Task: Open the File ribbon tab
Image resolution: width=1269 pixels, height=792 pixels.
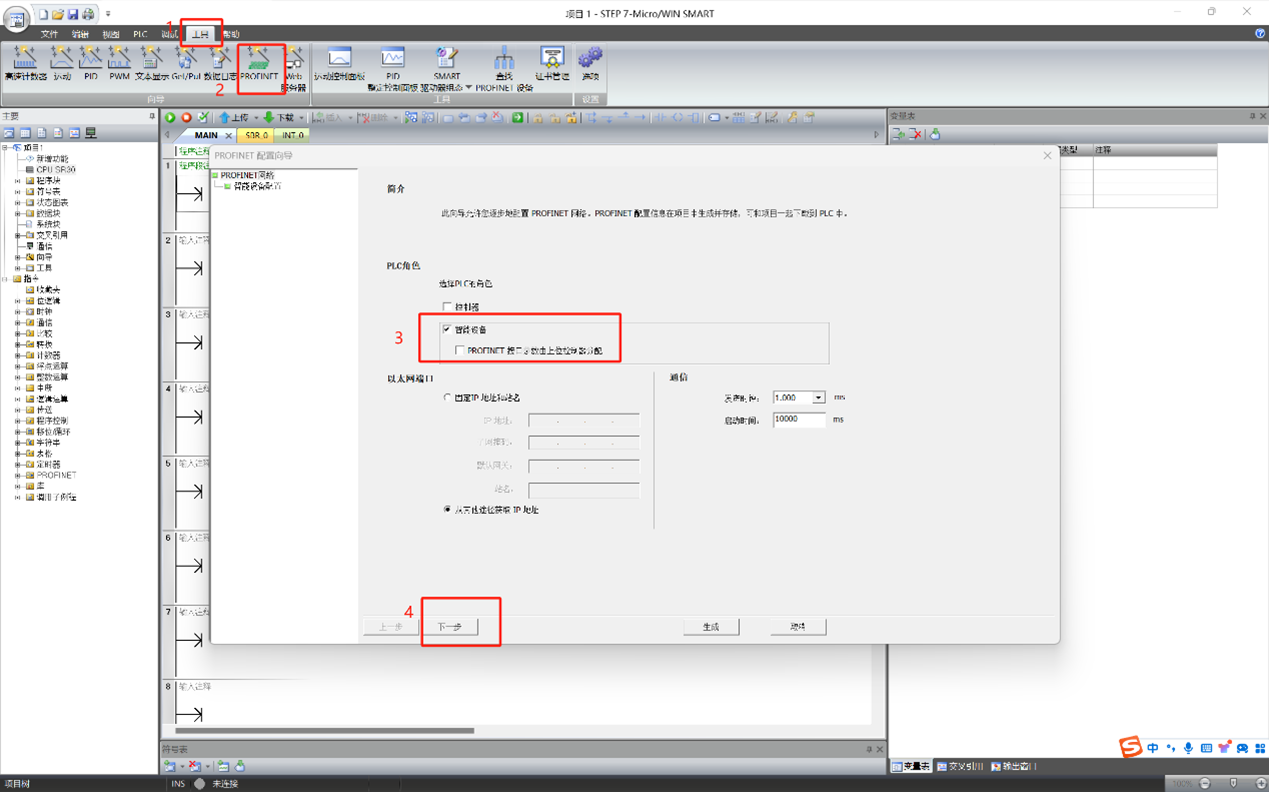Action: pyautogui.click(x=49, y=34)
